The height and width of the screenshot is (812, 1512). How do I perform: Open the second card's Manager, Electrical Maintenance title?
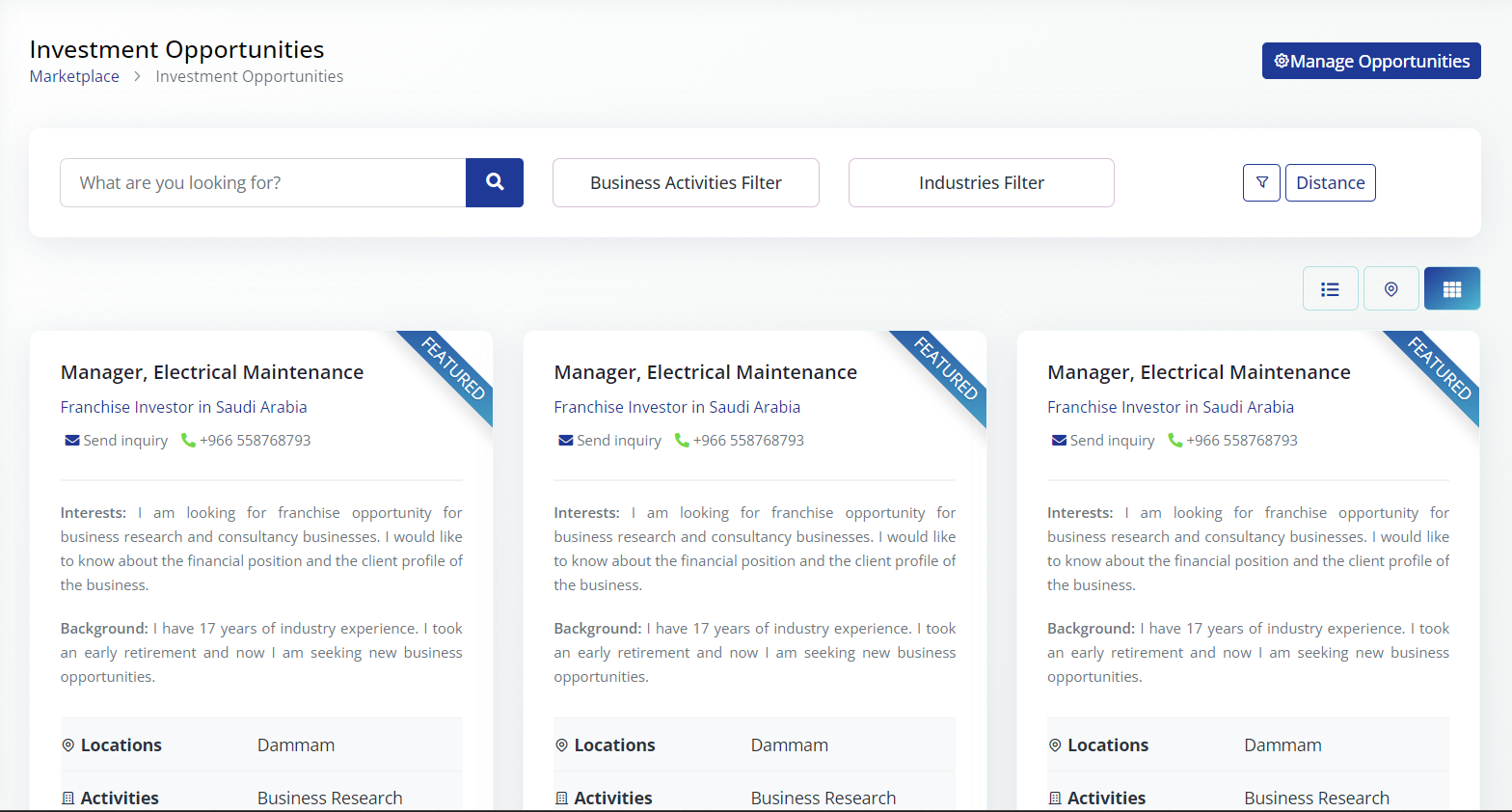[x=705, y=372]
